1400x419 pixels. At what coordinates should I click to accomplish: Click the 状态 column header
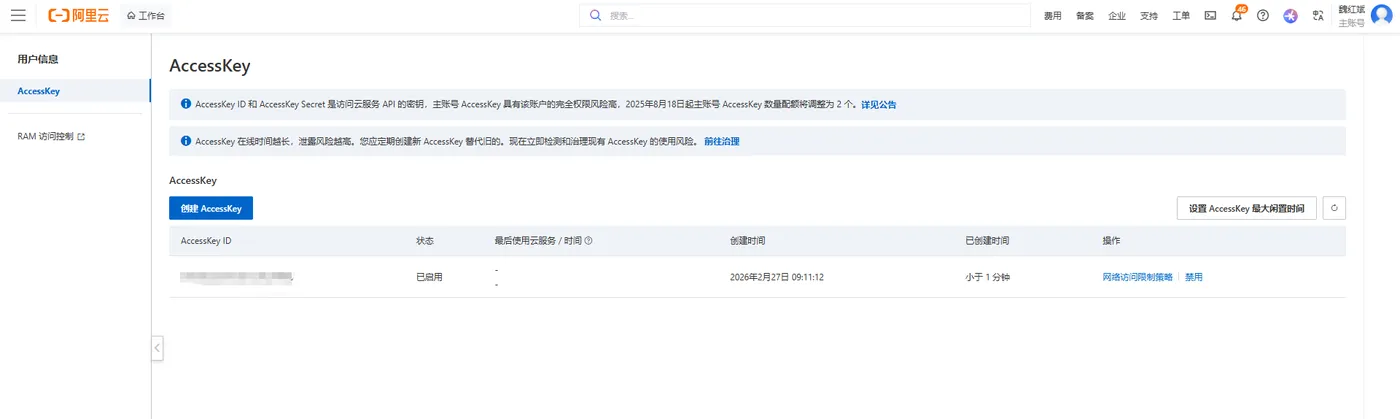(425, 241)
